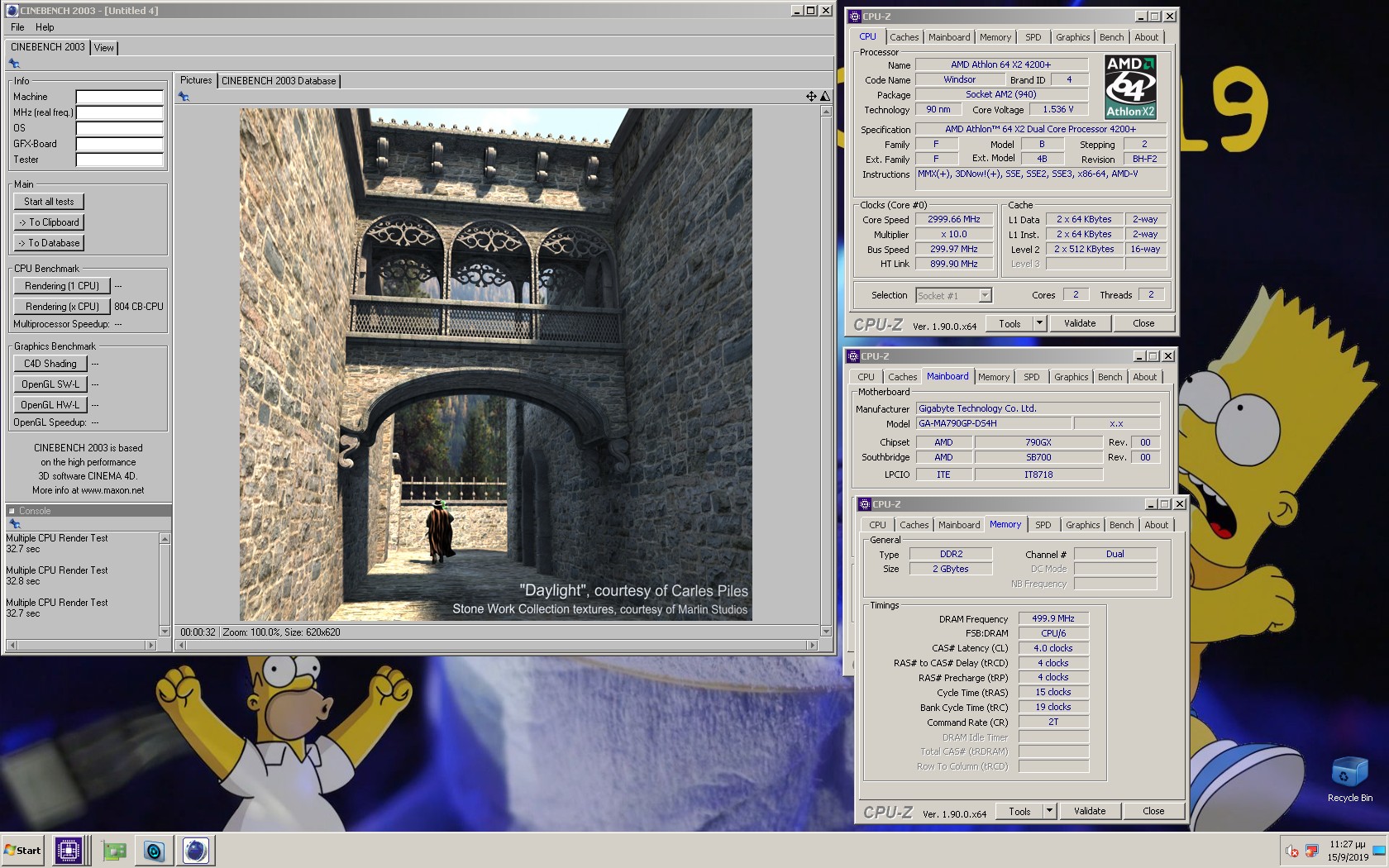
Task: Click the To Database button
Action: coord(49,243)
